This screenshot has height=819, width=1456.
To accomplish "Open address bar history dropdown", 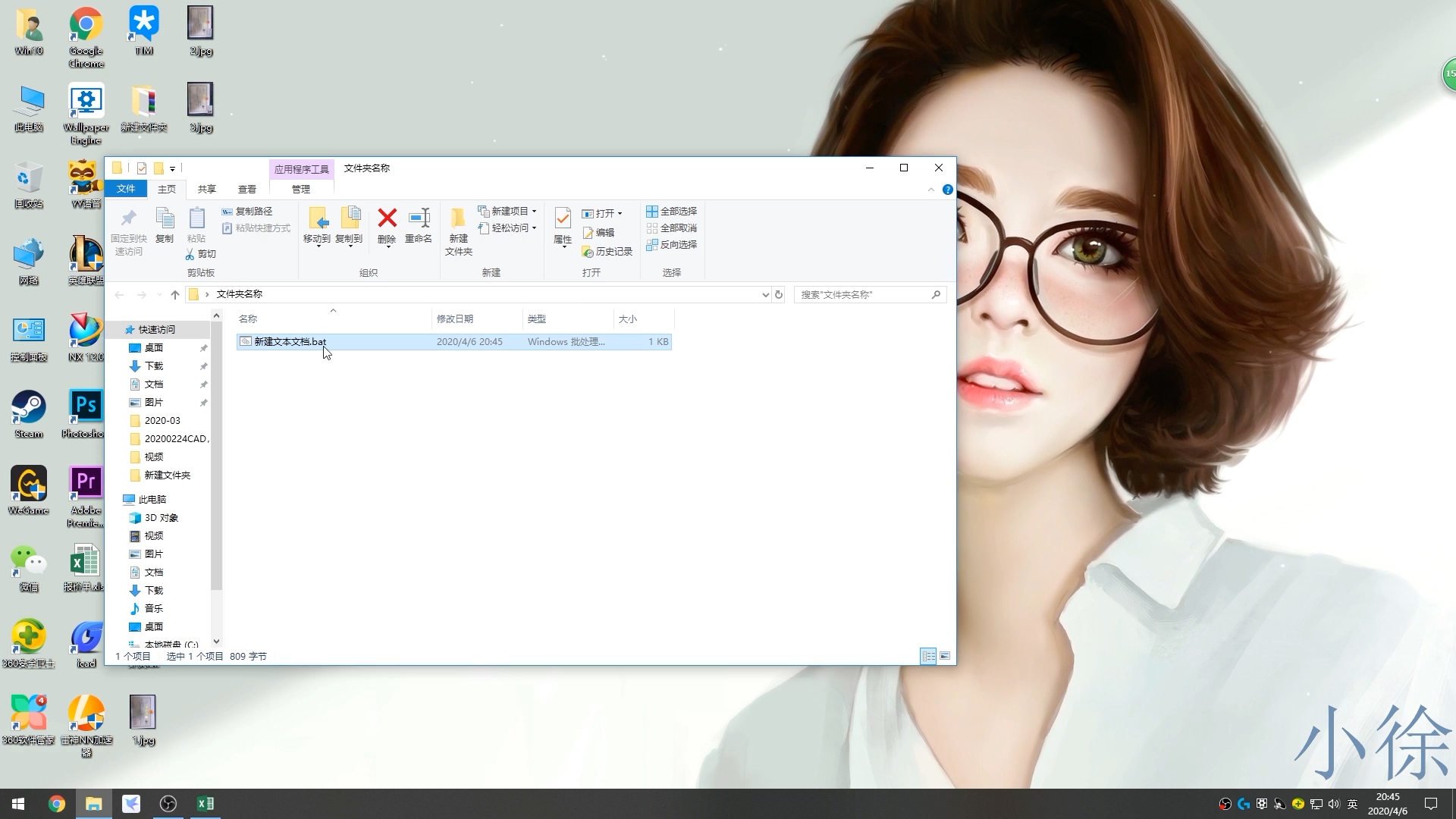I will (x=765, y=294).
